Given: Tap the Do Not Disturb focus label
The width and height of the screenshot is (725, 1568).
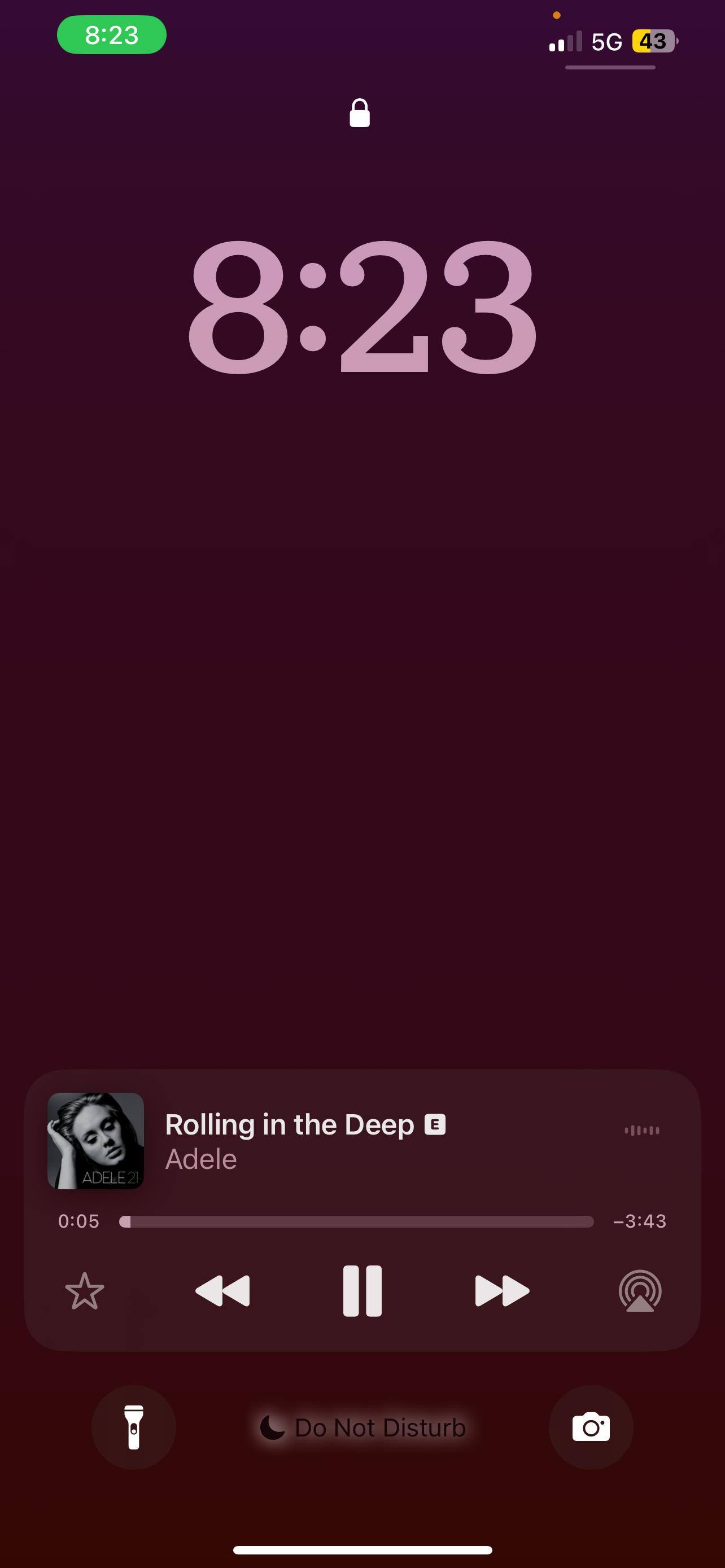Looking at the screenshot, I should (363, 1427).
